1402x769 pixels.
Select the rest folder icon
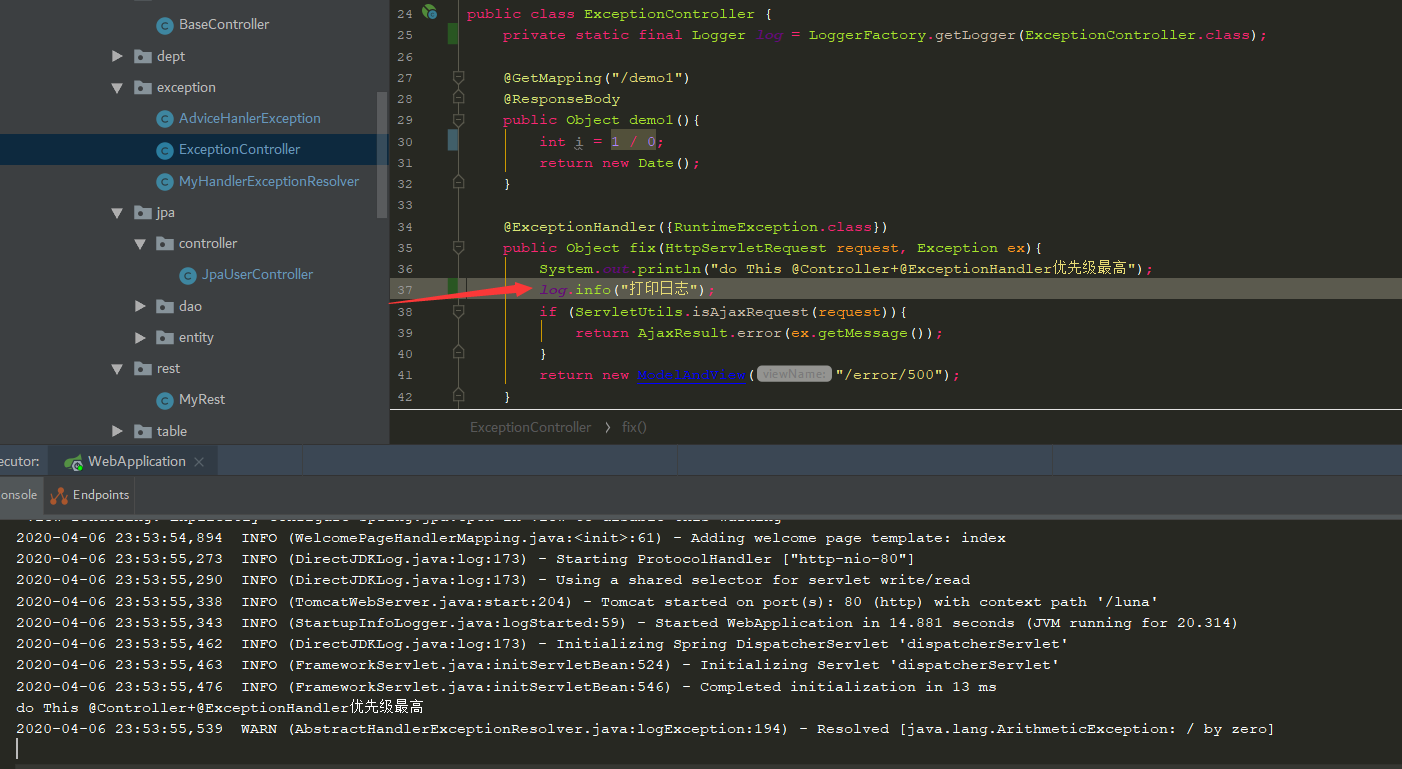(x=143, y=369)
